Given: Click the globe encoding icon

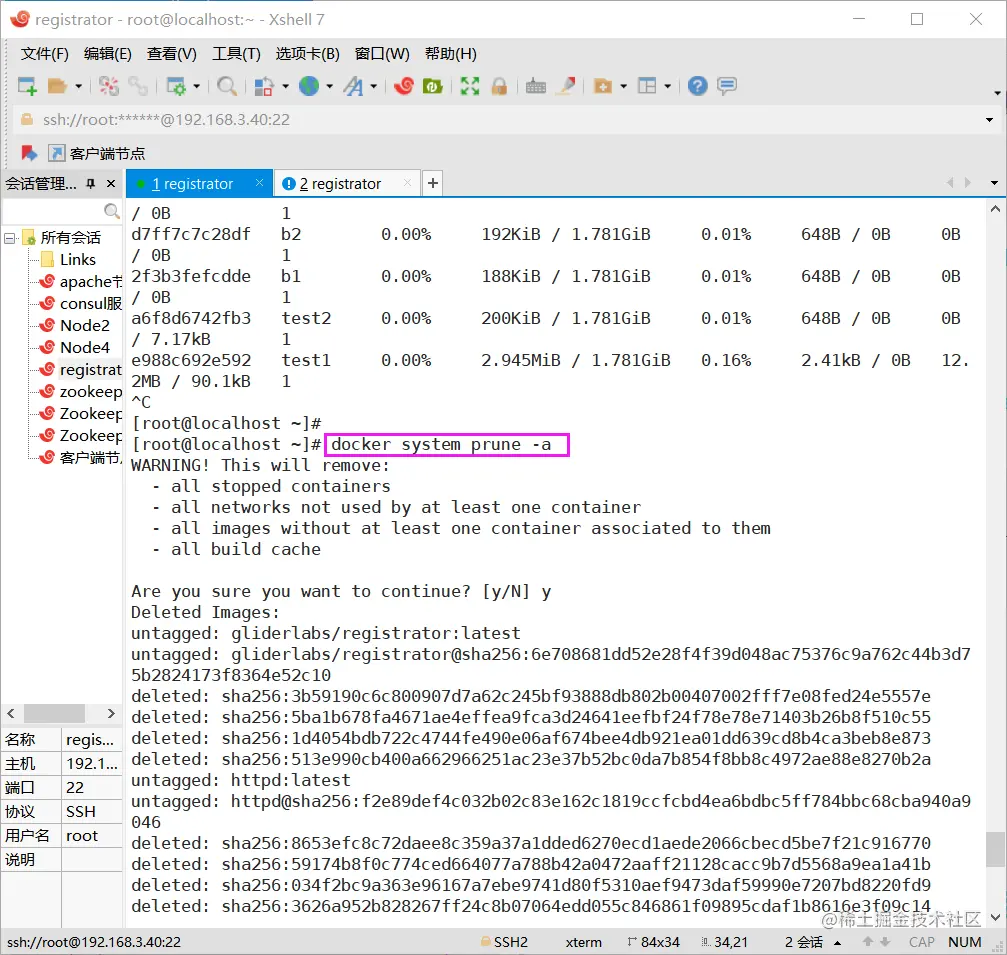Looking at the screenshot, I should [309, 85].
